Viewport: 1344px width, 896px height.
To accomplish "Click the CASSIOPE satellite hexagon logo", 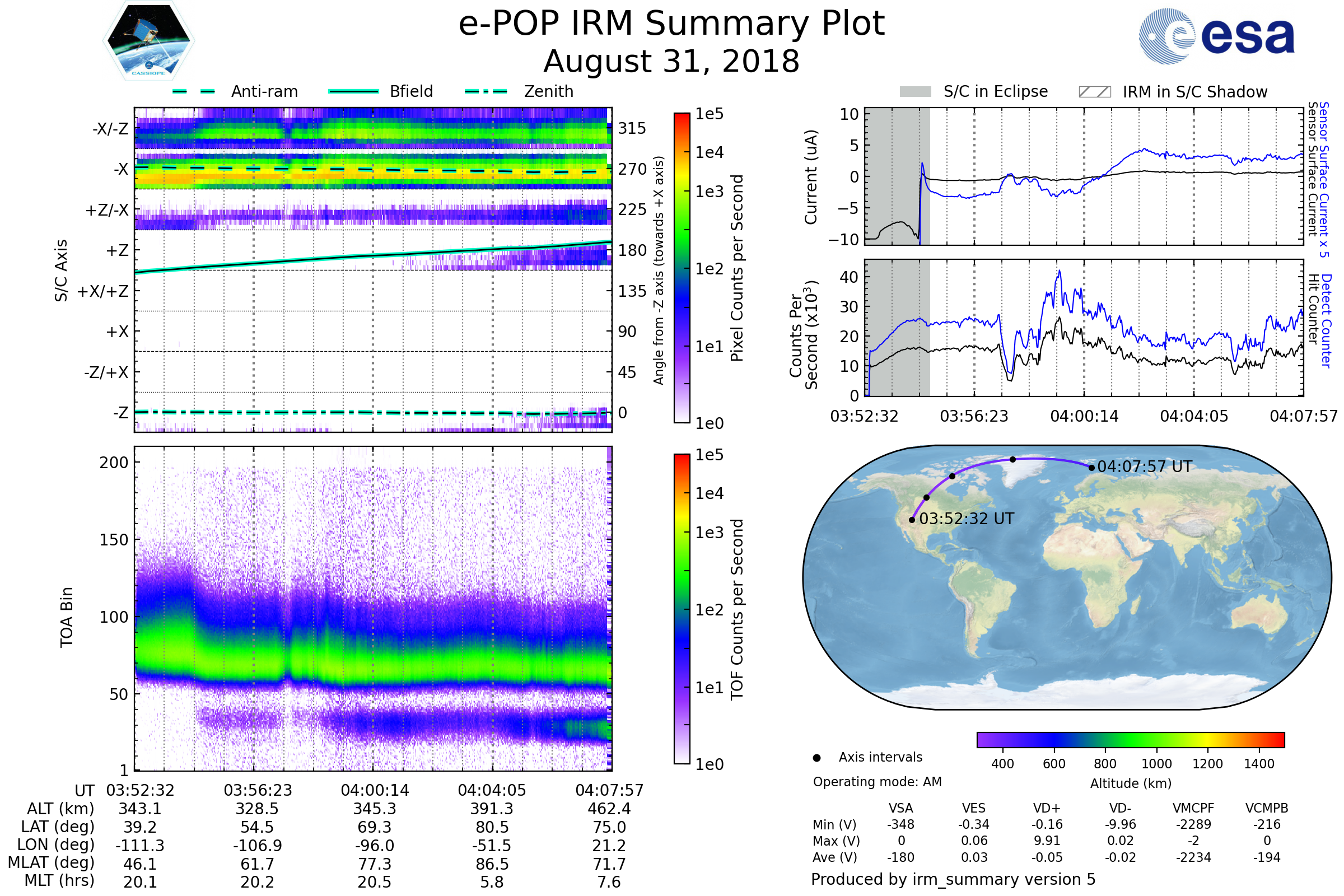I will (x=148, y=41).
